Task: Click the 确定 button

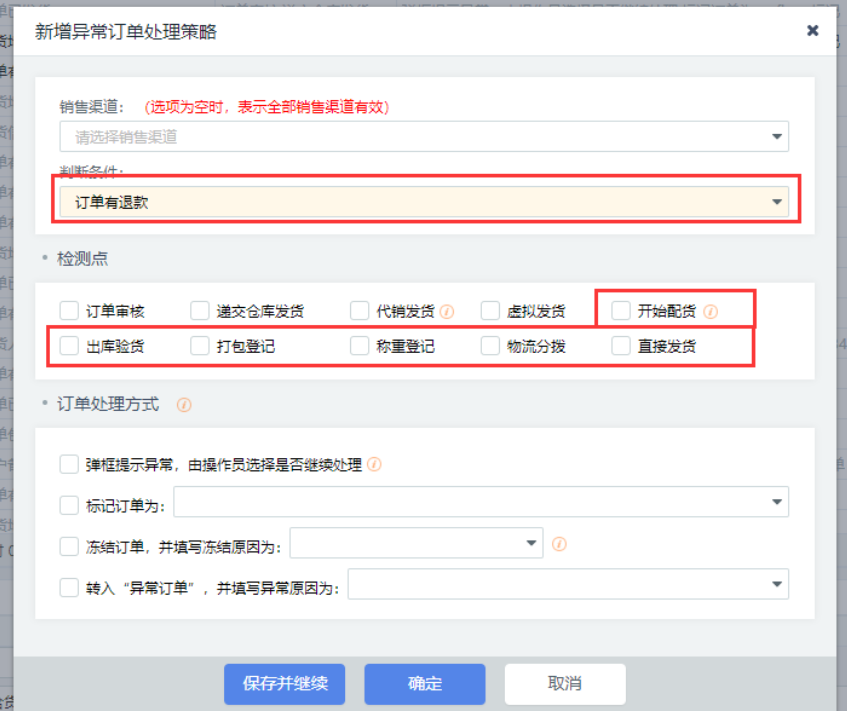Action: 425,684
